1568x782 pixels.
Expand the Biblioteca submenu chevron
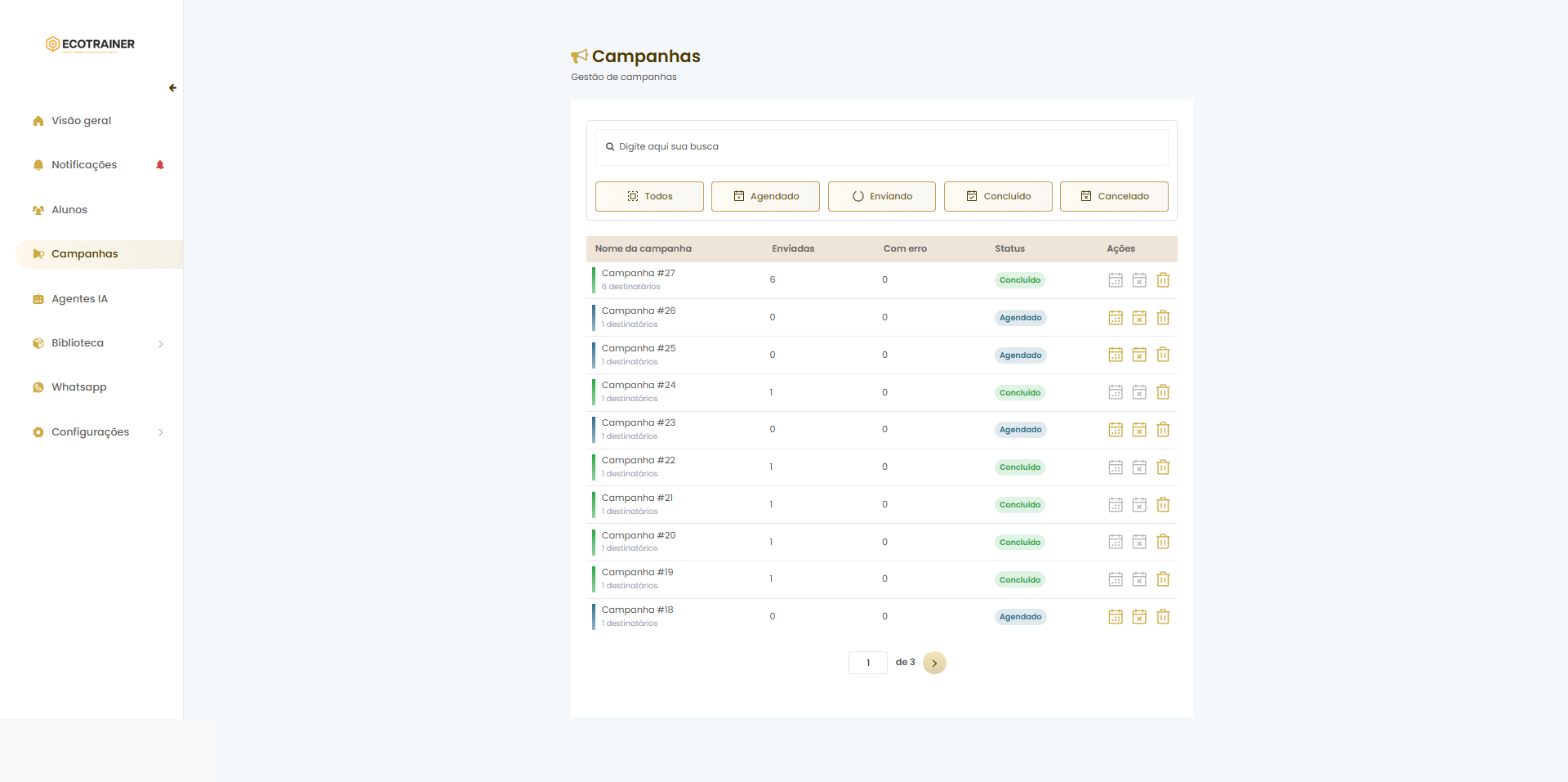click(x=161, y=344)
